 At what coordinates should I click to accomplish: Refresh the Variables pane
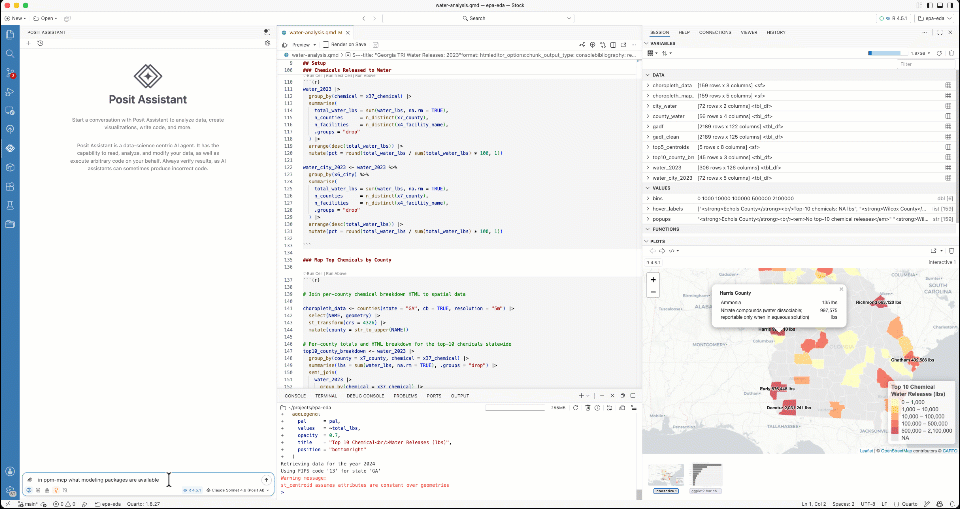(x=939, y=53)
